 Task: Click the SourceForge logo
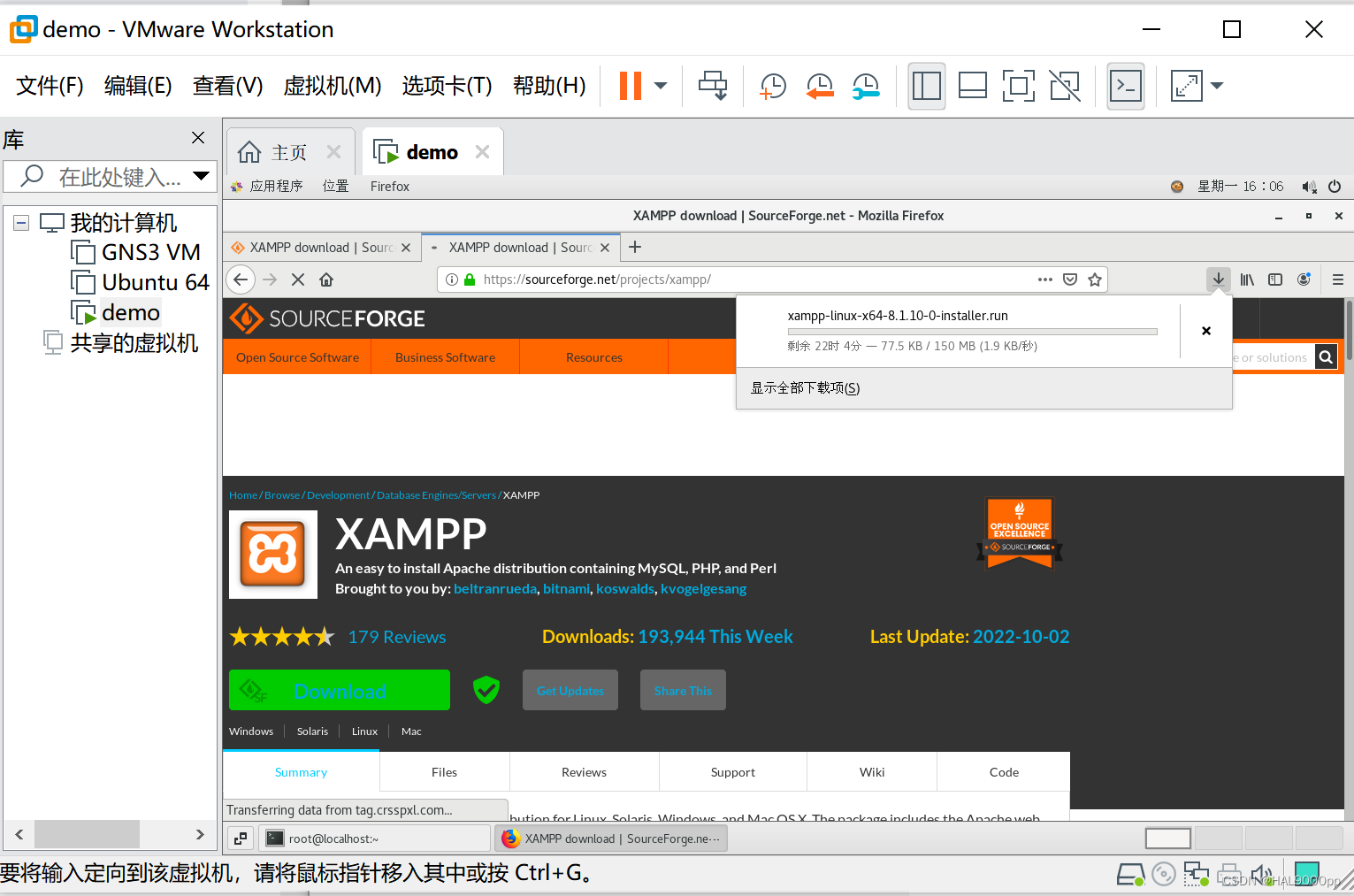(328, 318)
